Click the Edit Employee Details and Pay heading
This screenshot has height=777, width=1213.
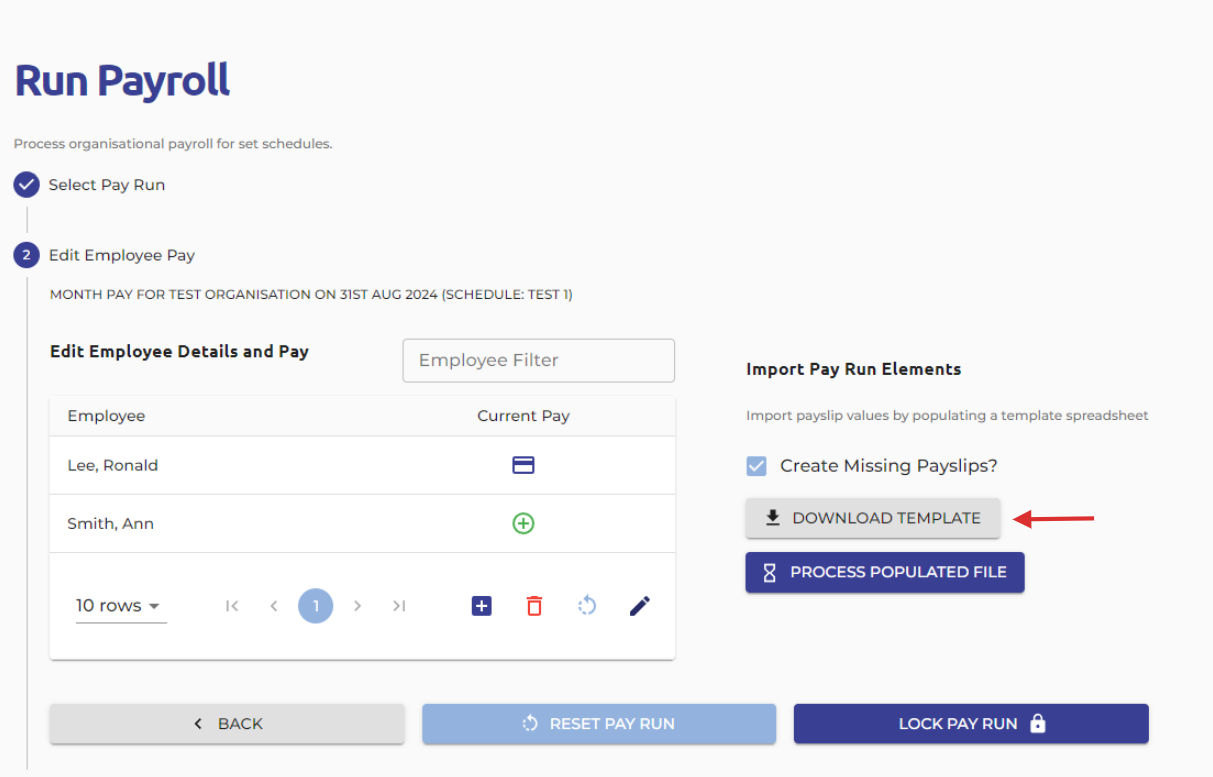click(x=179, y=352)
